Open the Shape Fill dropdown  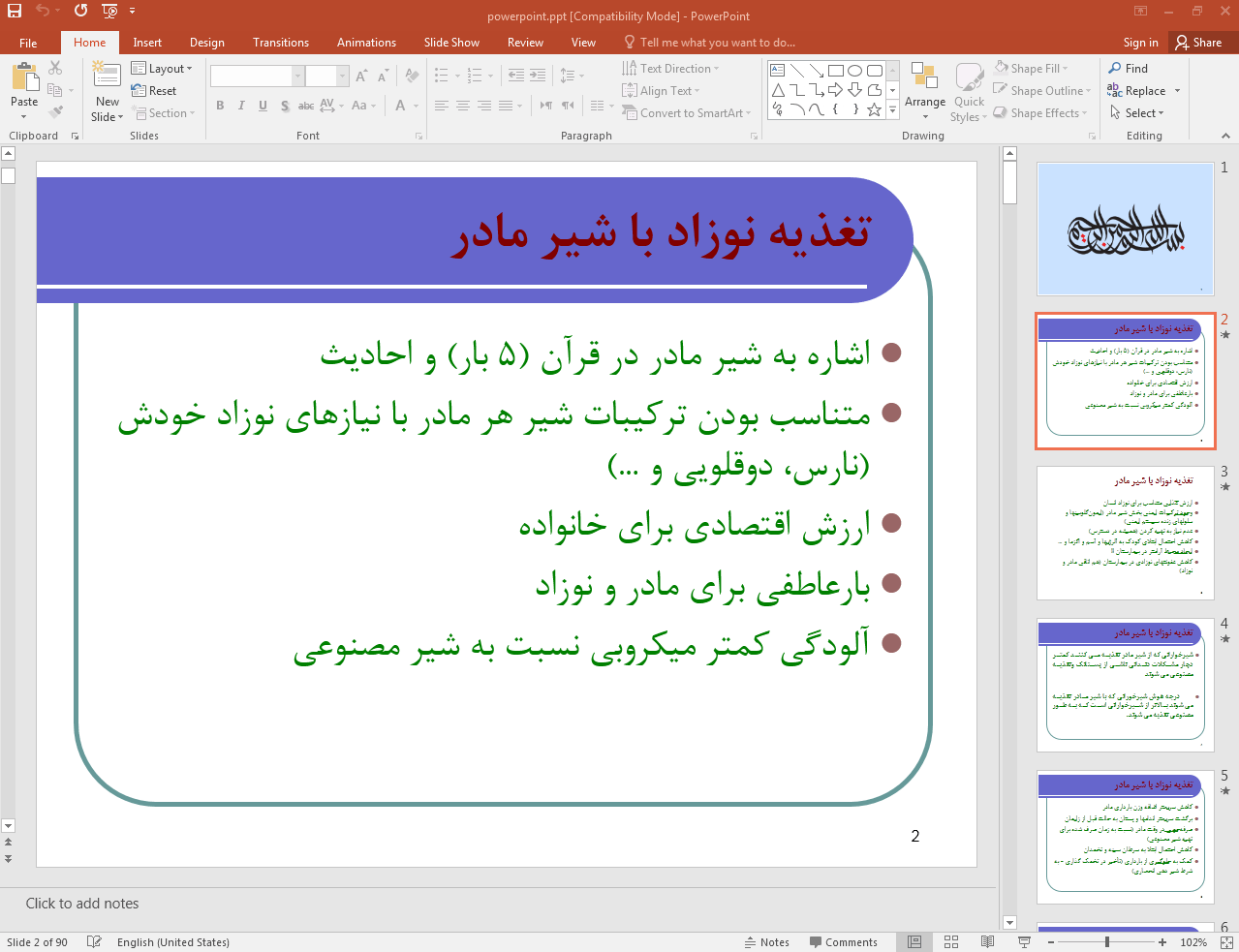pyautogui.click(x=1031, y=69)
